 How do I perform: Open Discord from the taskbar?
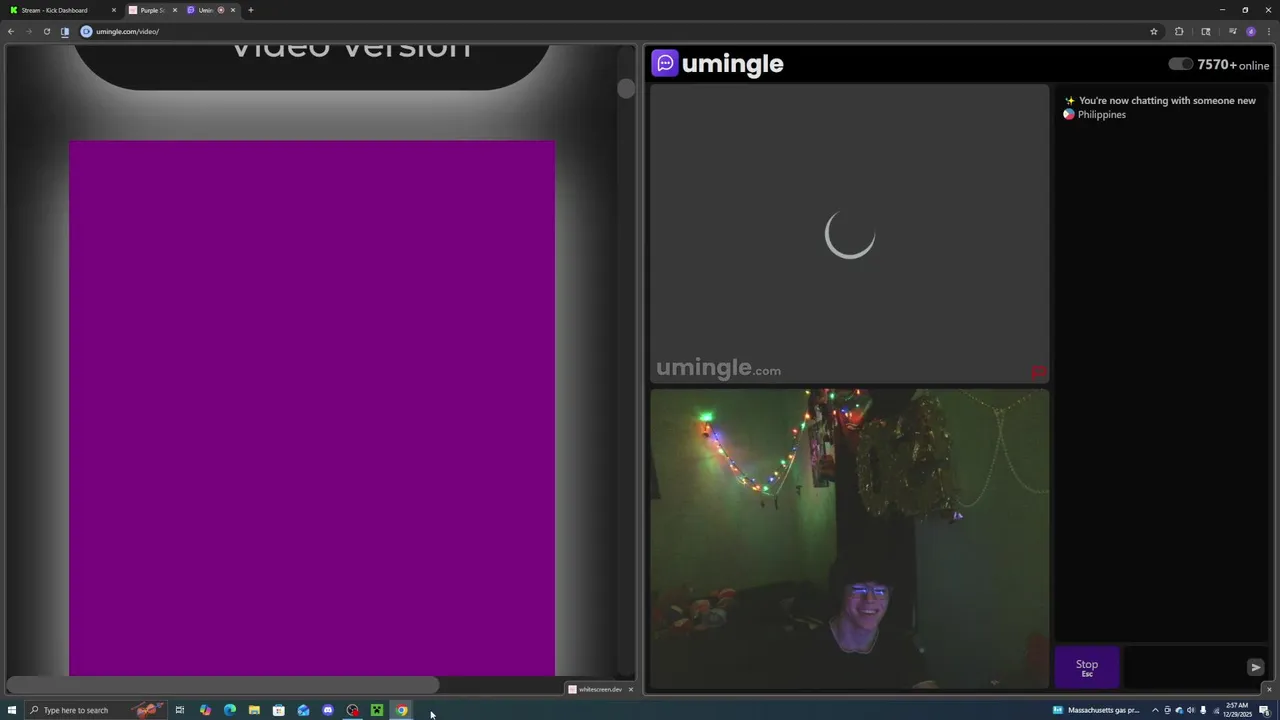328,710
